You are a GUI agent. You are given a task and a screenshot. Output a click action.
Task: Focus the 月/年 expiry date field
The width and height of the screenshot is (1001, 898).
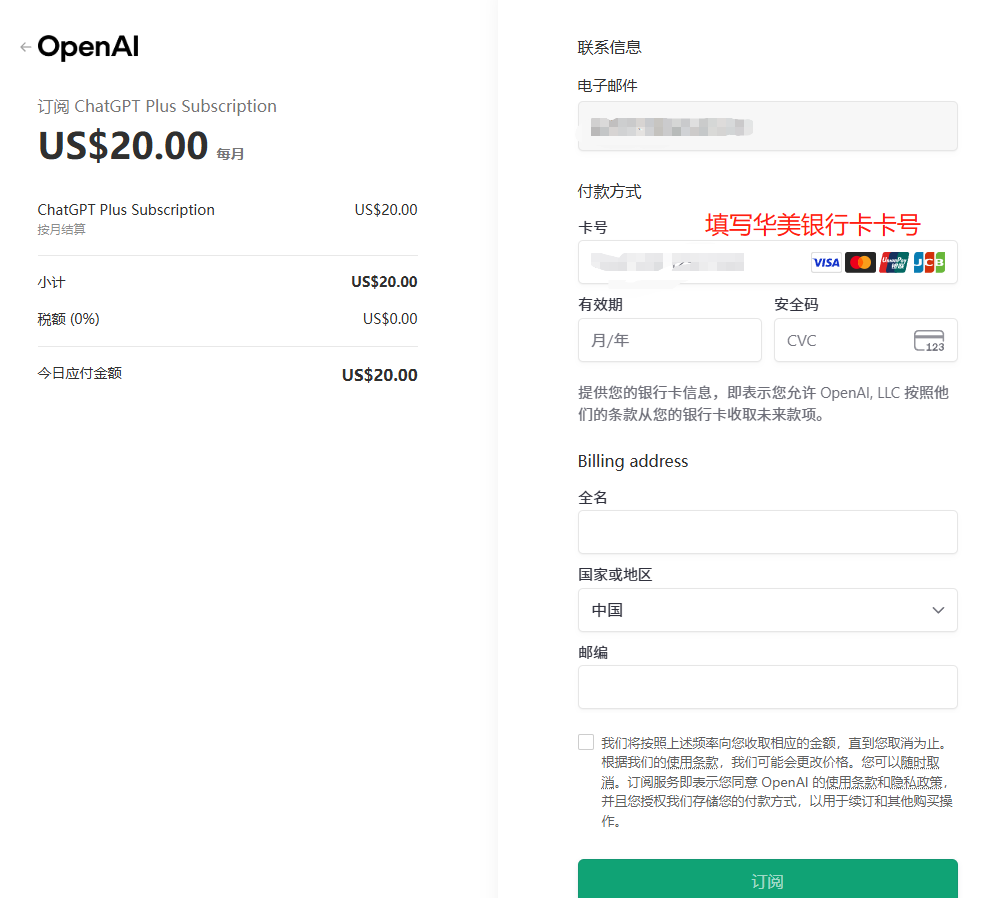pos(670,340)
